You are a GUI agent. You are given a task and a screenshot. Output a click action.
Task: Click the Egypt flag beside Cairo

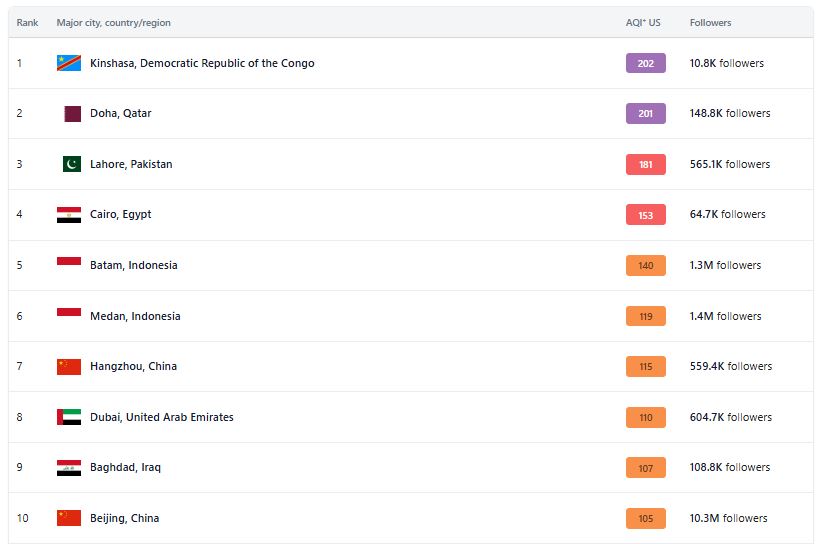[69, 215]
